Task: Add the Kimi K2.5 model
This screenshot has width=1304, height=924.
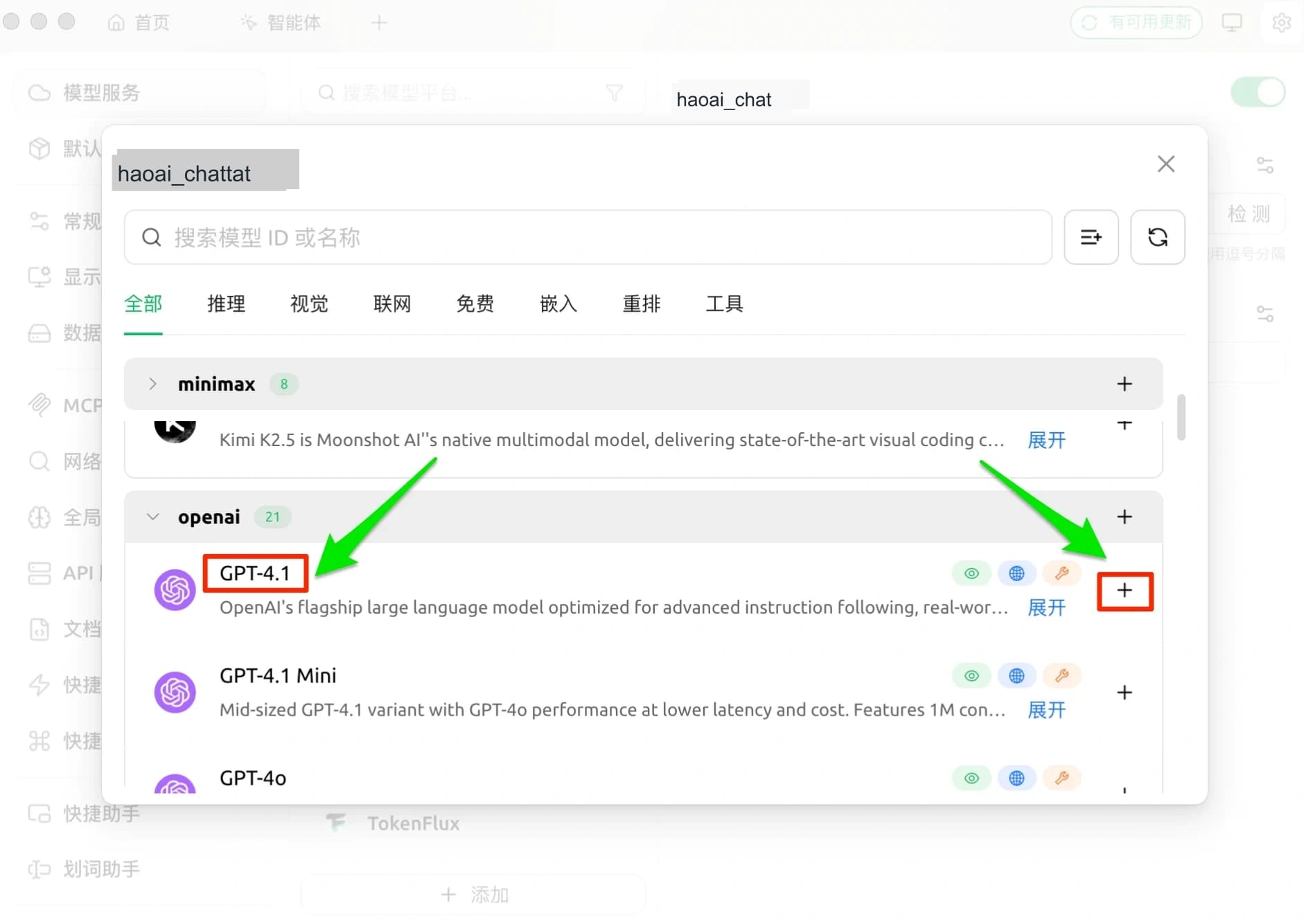Action: point(1125,424)
